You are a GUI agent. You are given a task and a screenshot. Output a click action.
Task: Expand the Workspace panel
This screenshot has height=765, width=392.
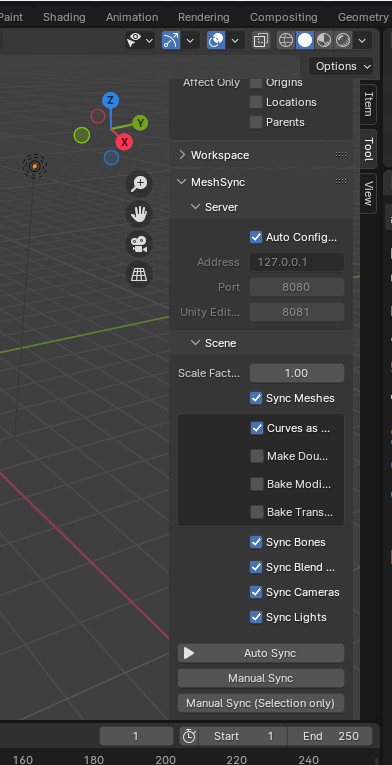182,155
